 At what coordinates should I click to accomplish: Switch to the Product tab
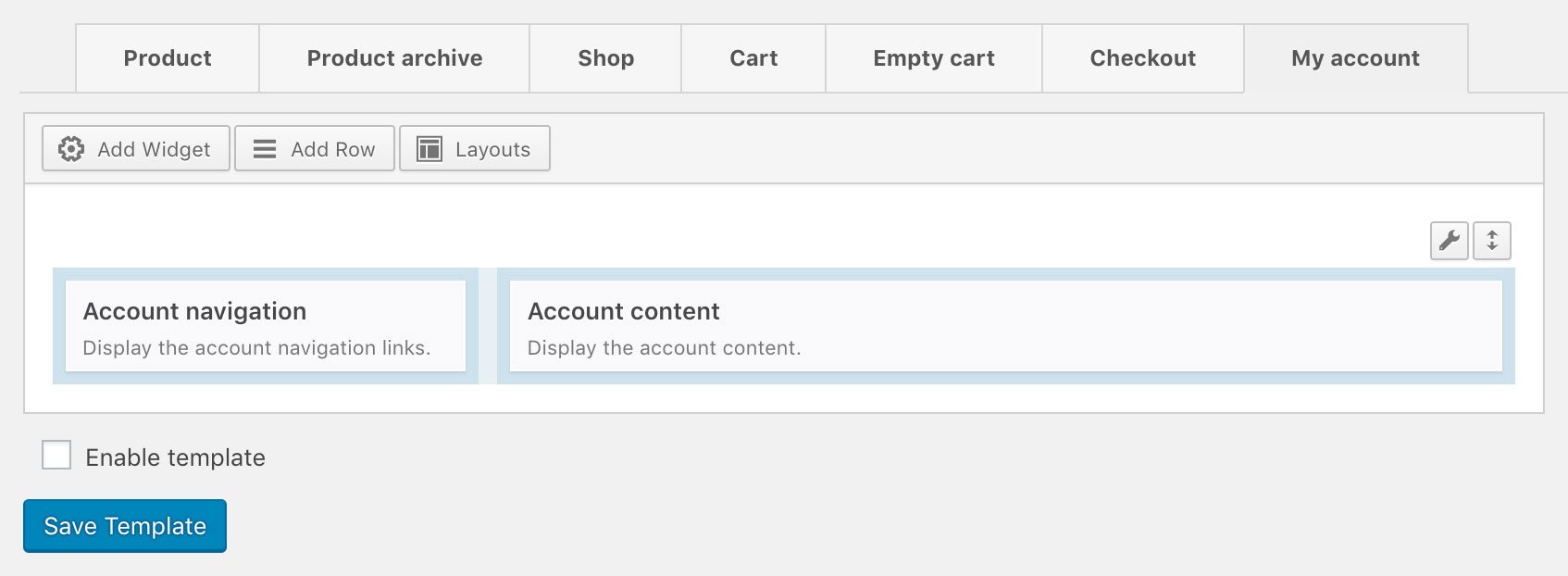coord(168,58)
